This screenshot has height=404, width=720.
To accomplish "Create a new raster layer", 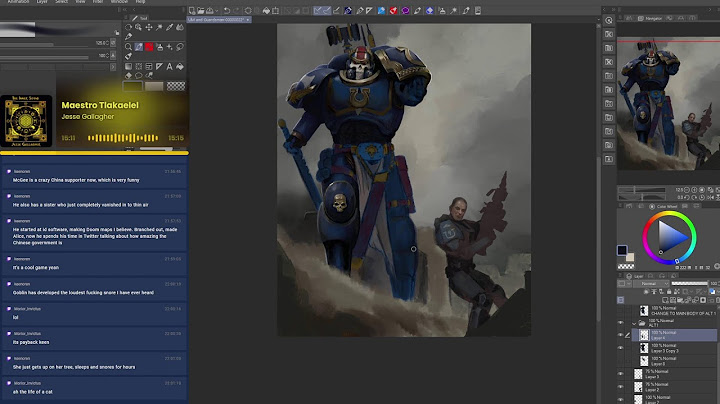I will [665, 300].
